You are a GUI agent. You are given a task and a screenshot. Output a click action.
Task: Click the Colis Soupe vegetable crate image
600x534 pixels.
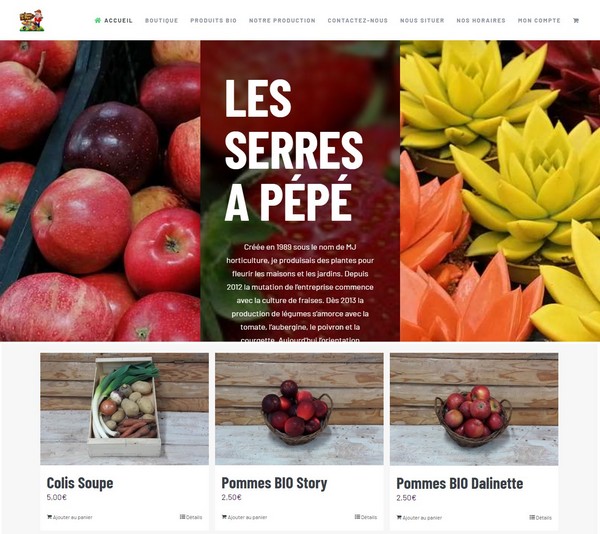pos(124,409)
